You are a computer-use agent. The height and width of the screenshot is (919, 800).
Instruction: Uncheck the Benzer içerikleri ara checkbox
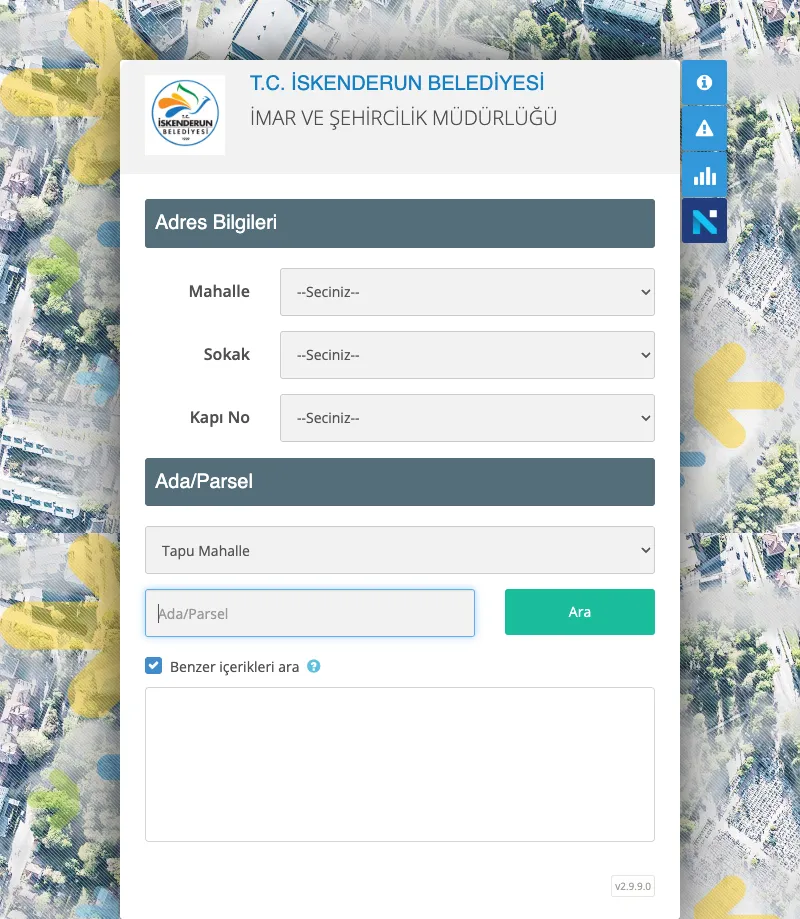pyautogui.click(x=154, y=666)
